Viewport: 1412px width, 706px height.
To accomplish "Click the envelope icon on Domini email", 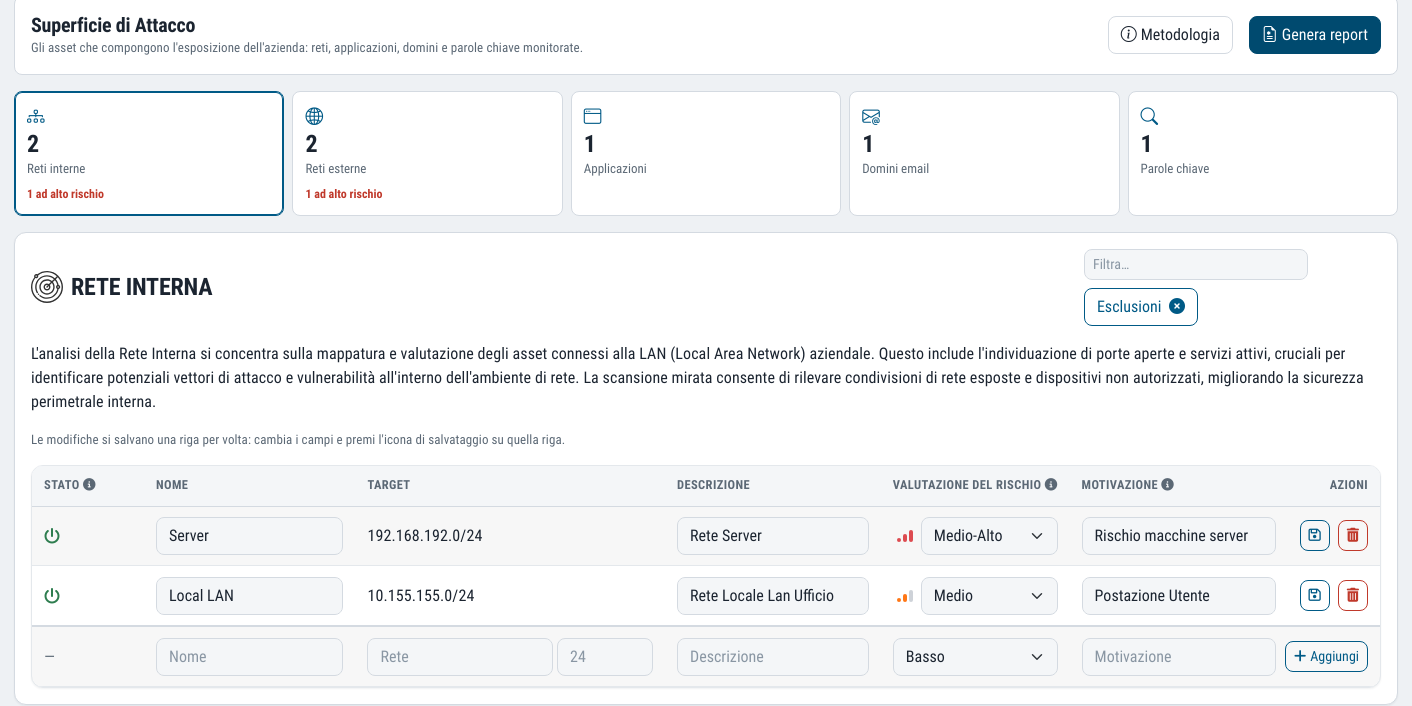I will tap(871, 117).
